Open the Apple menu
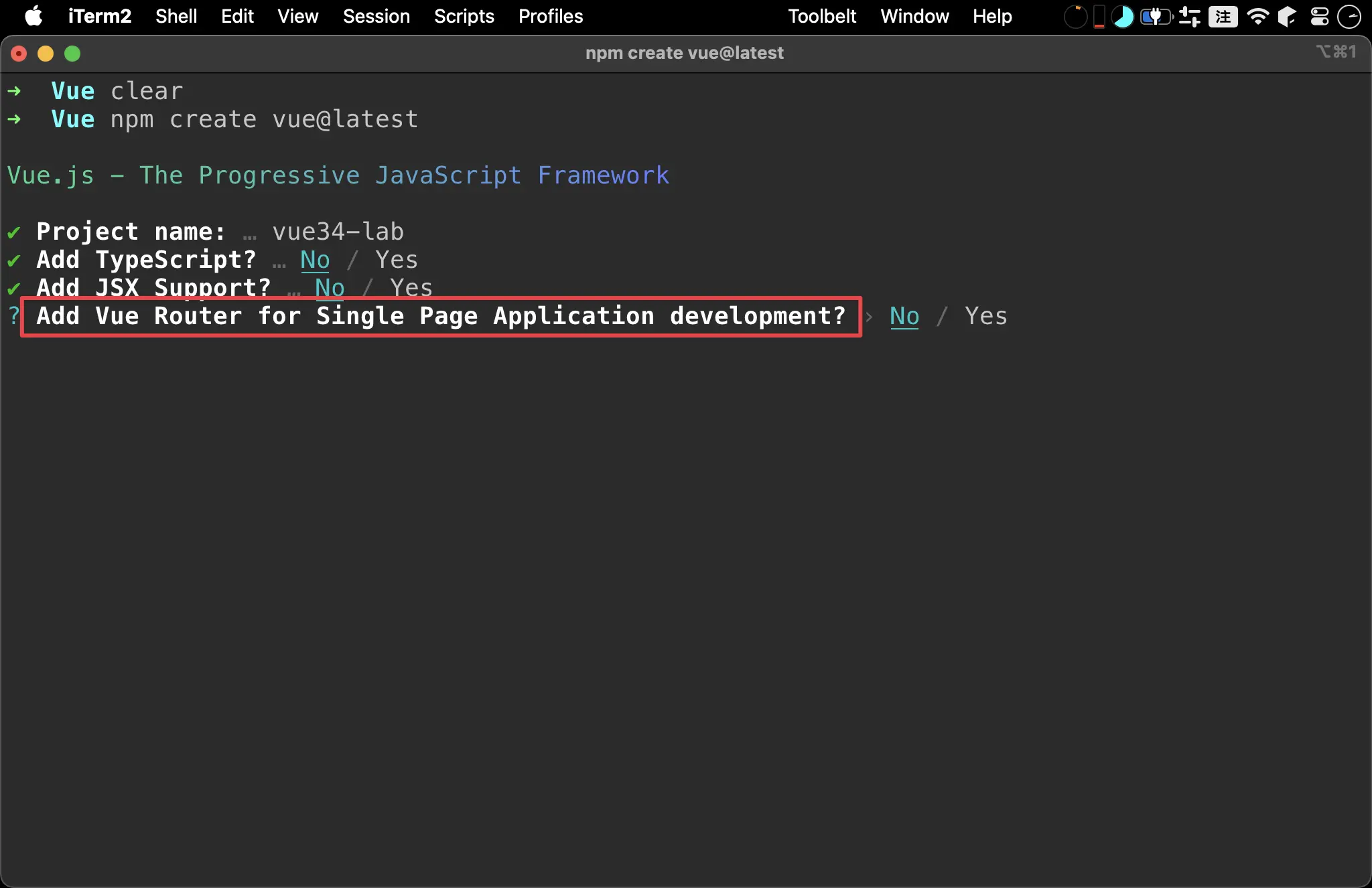1372x888 pixels. tap(33, 16)
